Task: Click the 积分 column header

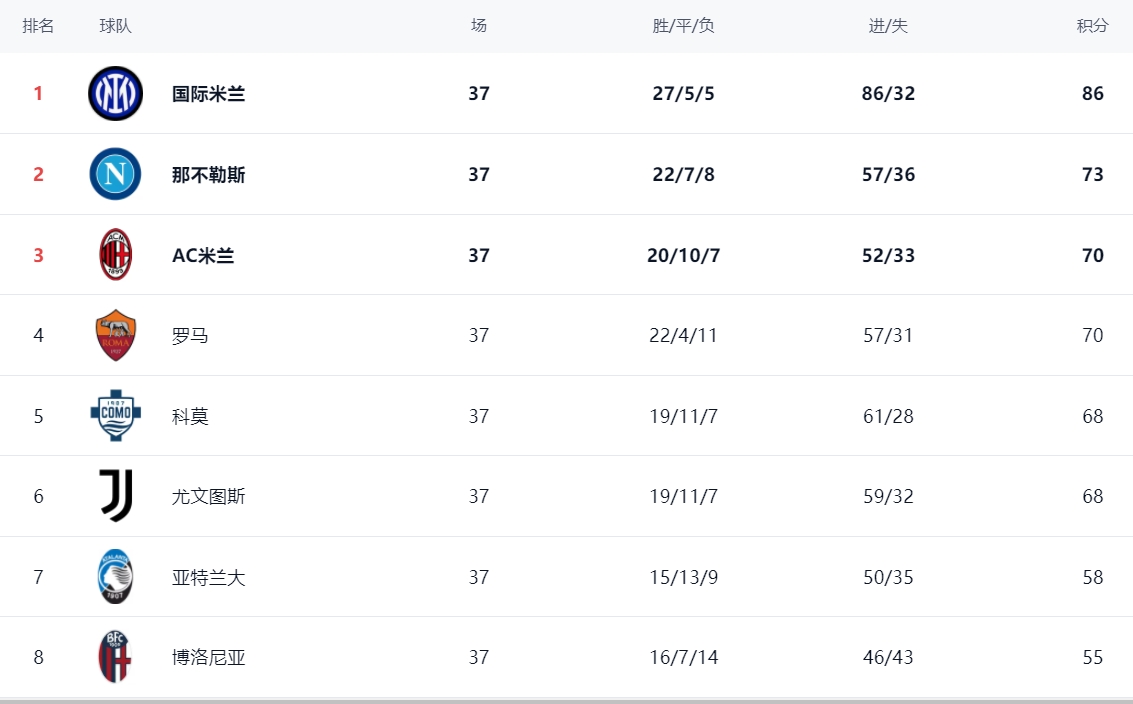Action: point(1092,26)
